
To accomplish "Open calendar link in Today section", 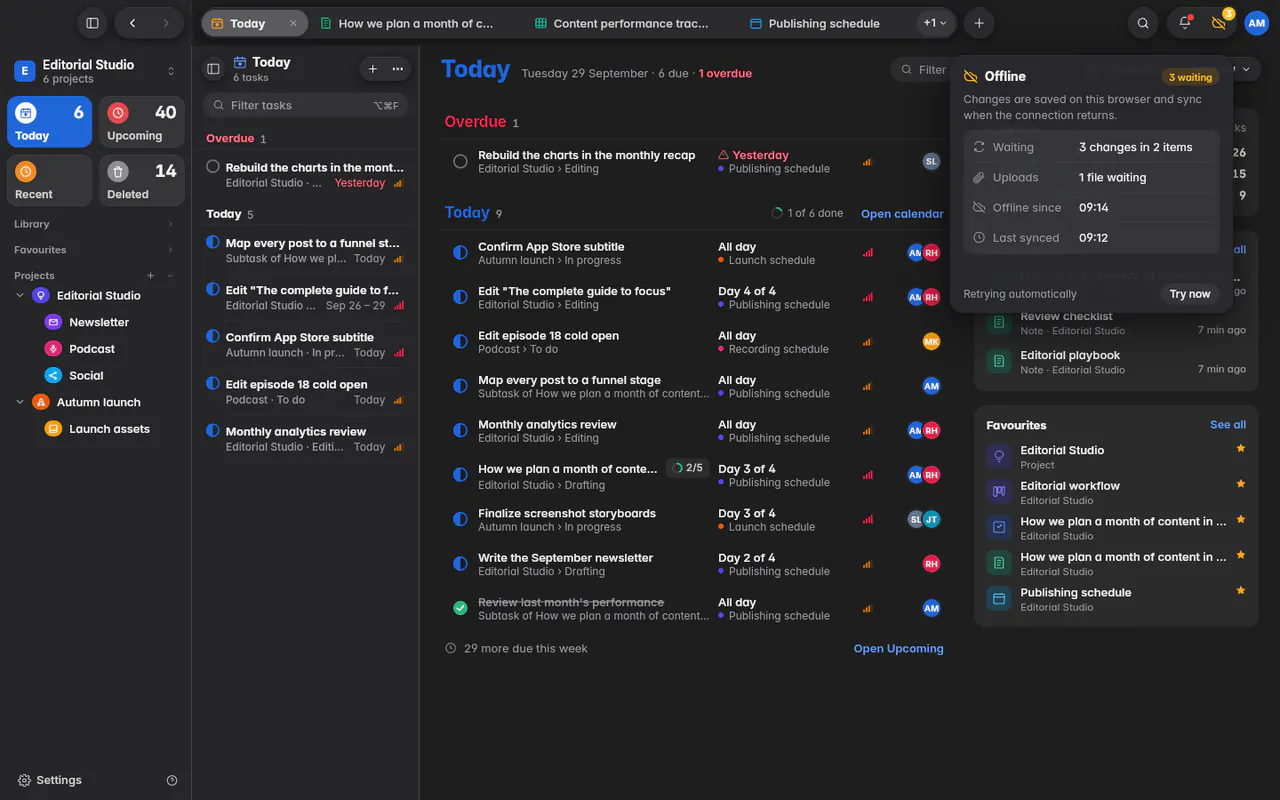I will pos(902,213).
